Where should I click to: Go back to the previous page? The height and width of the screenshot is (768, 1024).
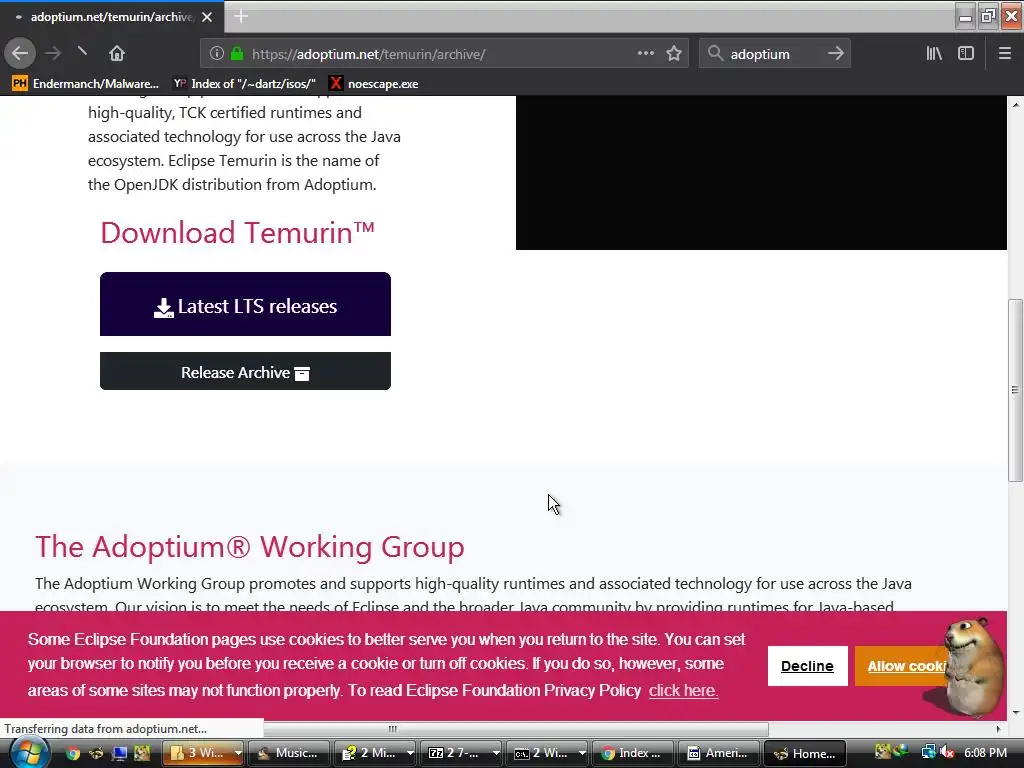tap(20, 53)
